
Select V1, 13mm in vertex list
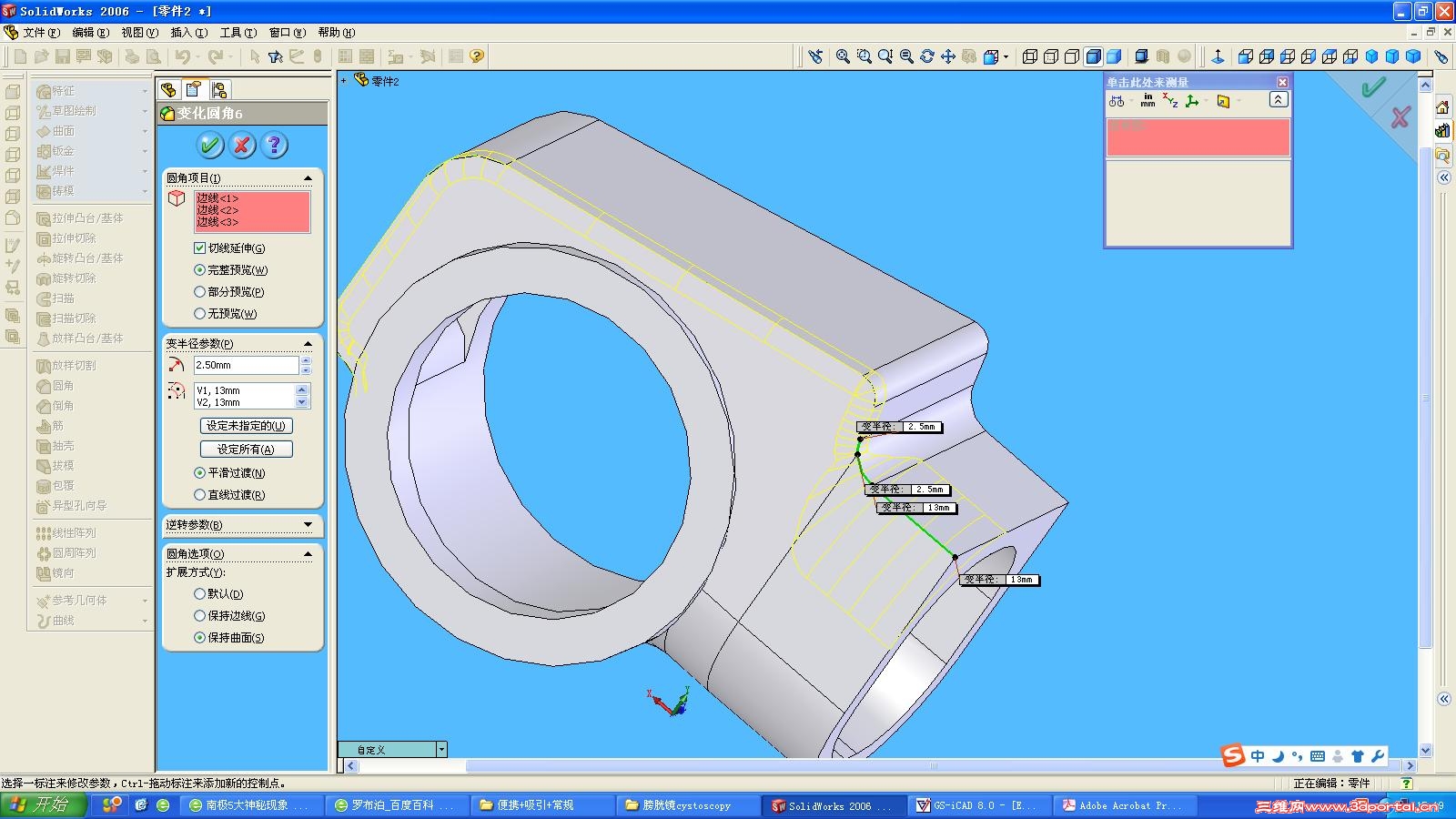(x=218, y=390)
